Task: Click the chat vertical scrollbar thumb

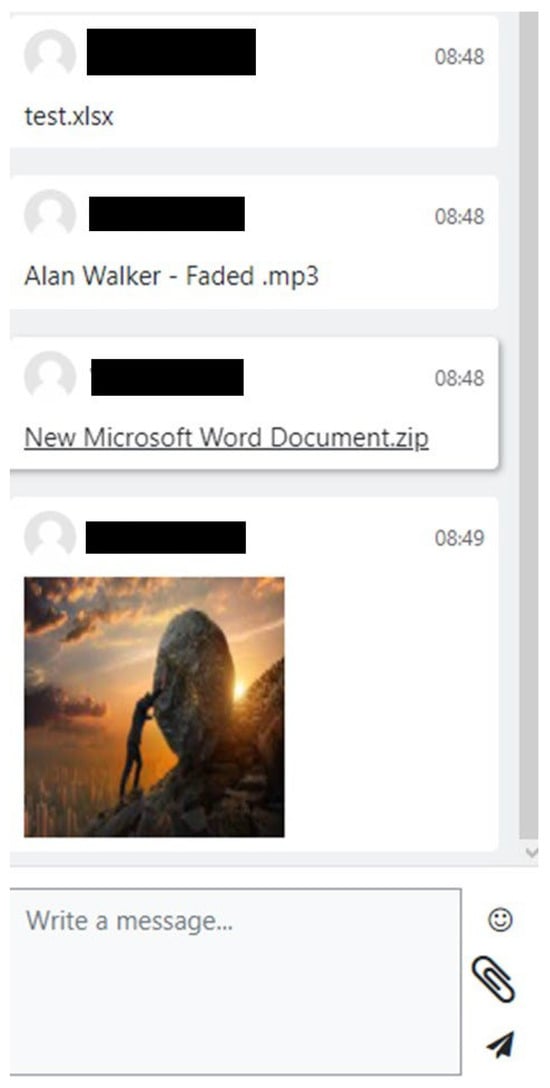Action: click(x=528, y=425)
